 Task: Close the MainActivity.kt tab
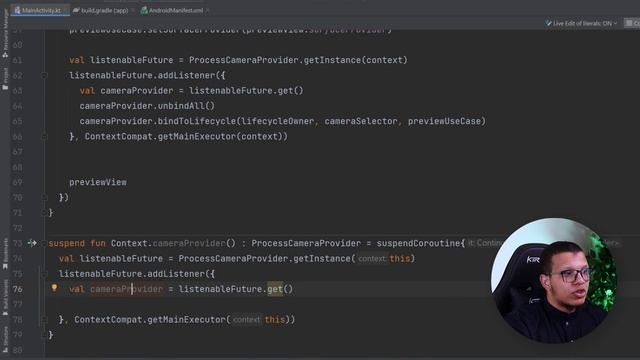pos(66,10)
